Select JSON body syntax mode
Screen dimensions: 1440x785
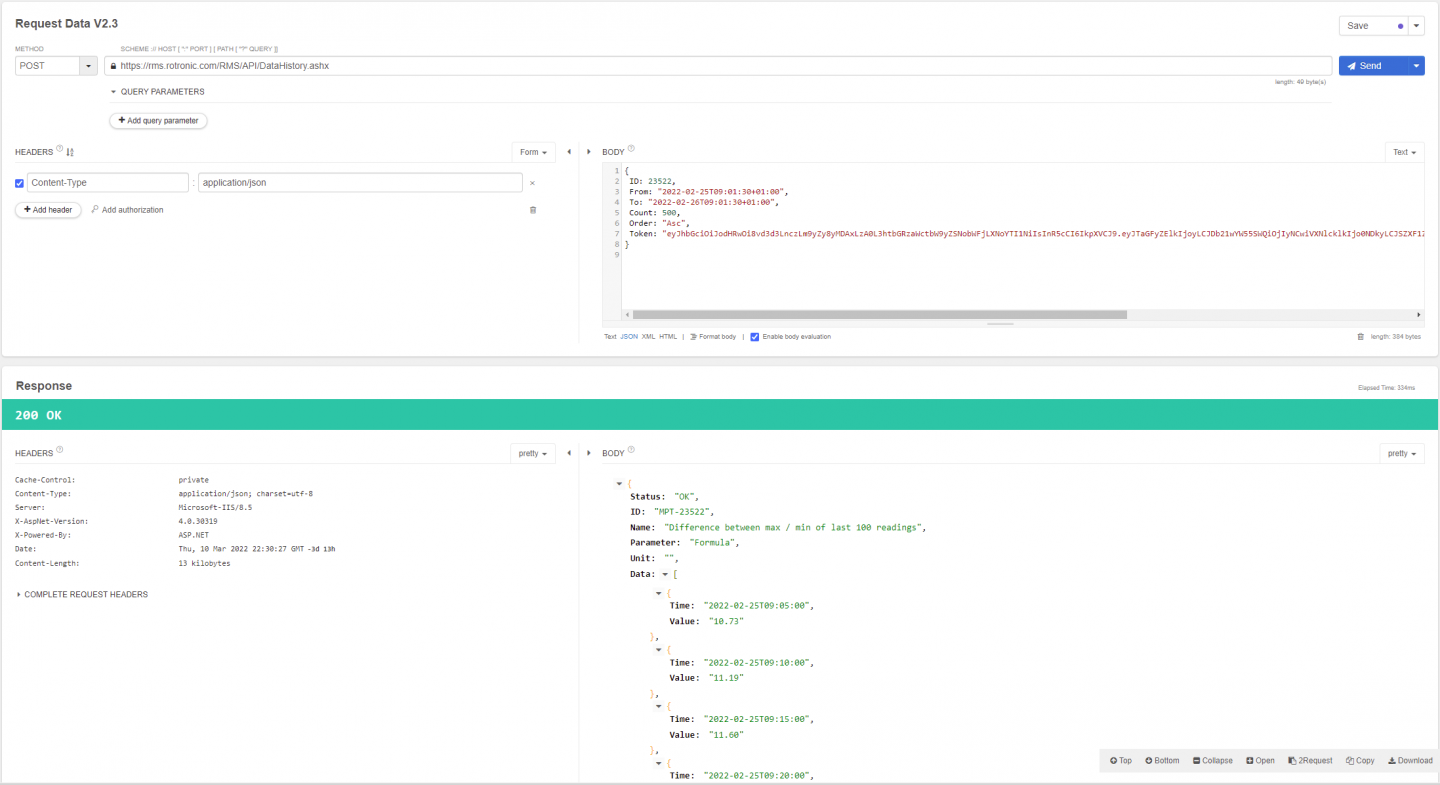(629, 337)
